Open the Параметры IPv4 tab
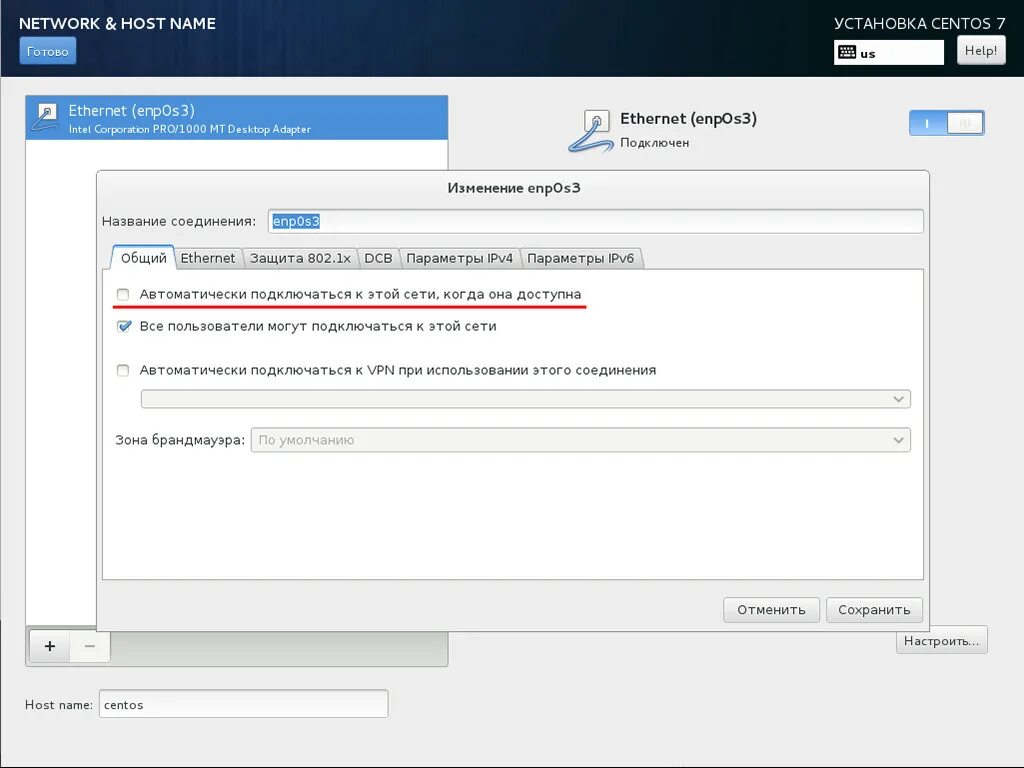Image resolution: width=1024 pixels, height=768 pixels. click(x=459, y=258)
